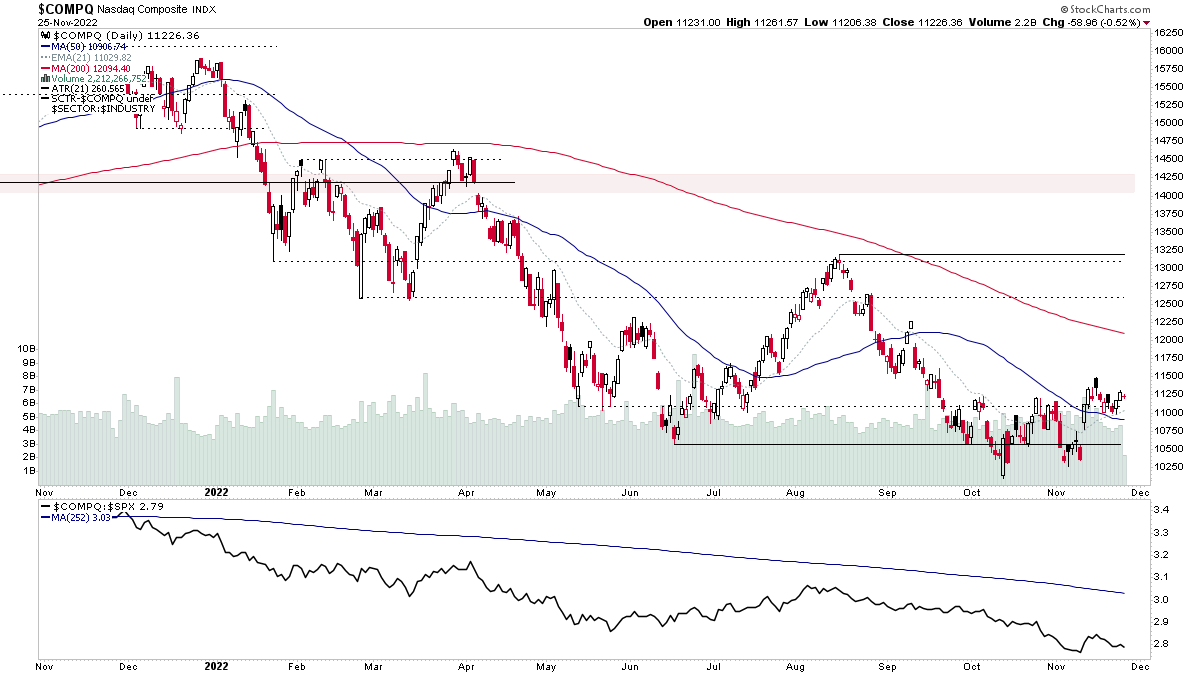Click the 15000 price axis label

point(1168,123)
